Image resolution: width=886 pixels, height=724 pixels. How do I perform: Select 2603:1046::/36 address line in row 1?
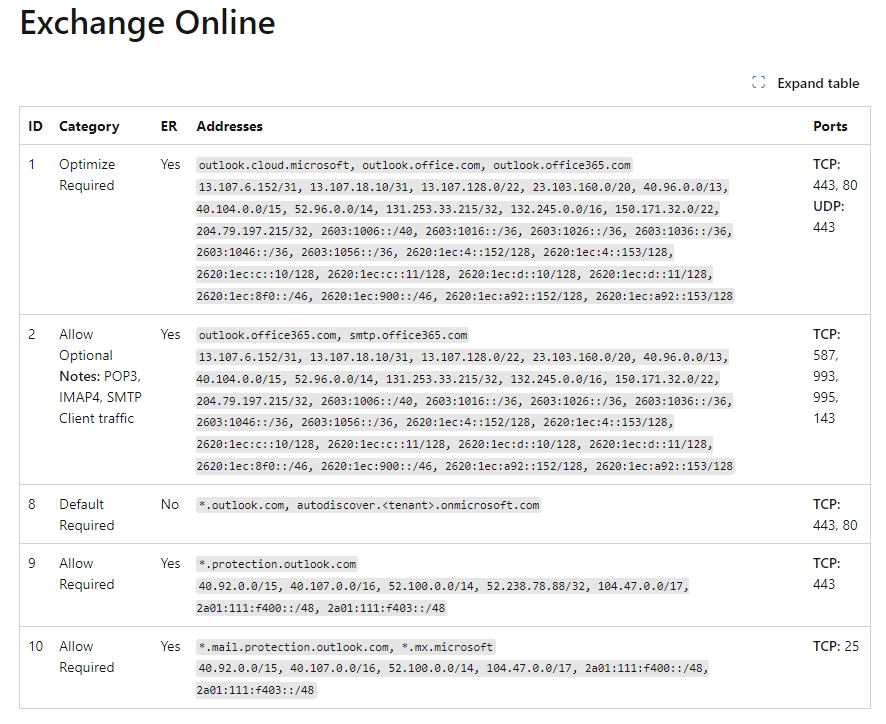pos(435,252)
